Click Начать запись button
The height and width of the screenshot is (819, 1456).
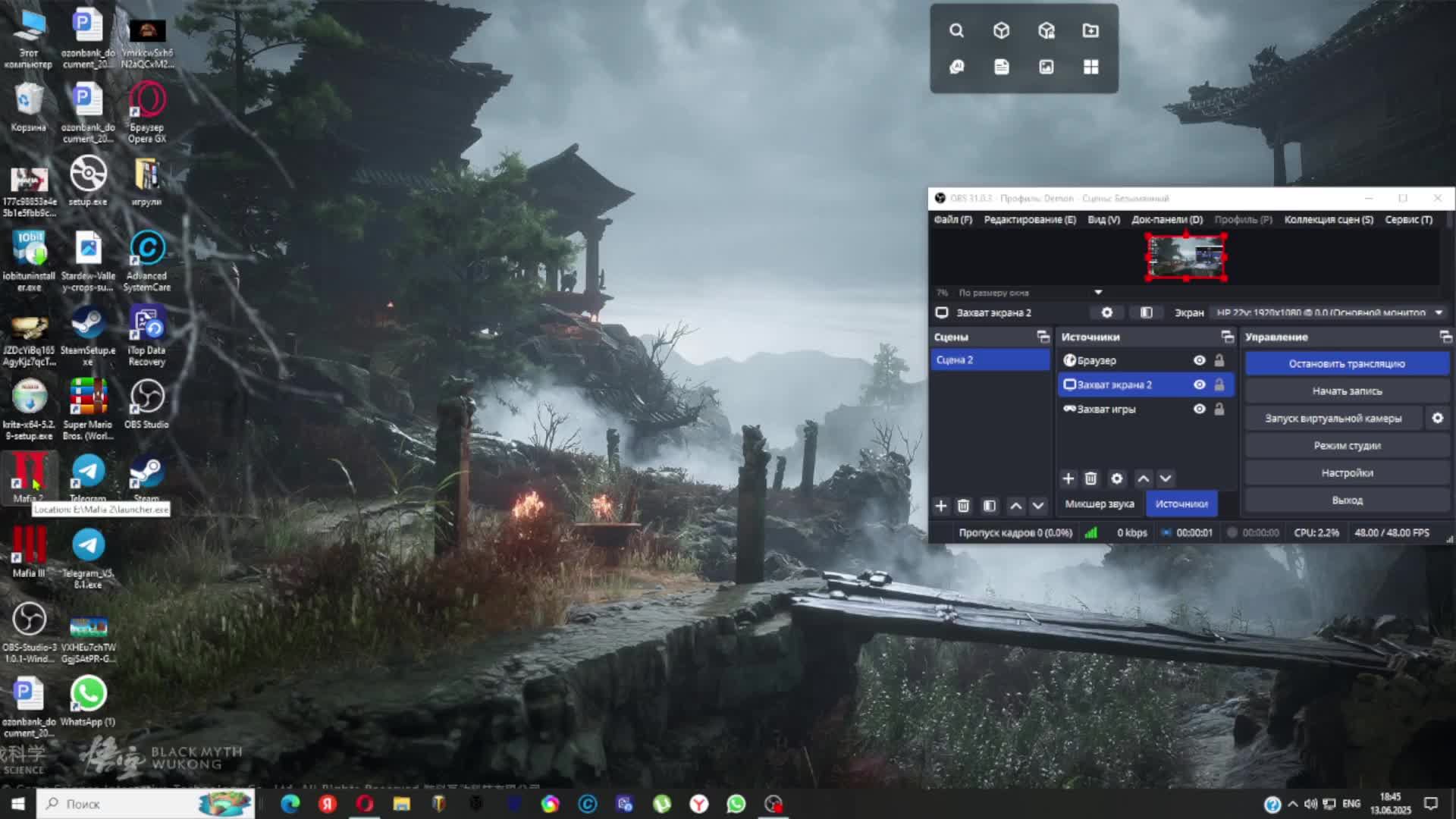point(1347,391)
